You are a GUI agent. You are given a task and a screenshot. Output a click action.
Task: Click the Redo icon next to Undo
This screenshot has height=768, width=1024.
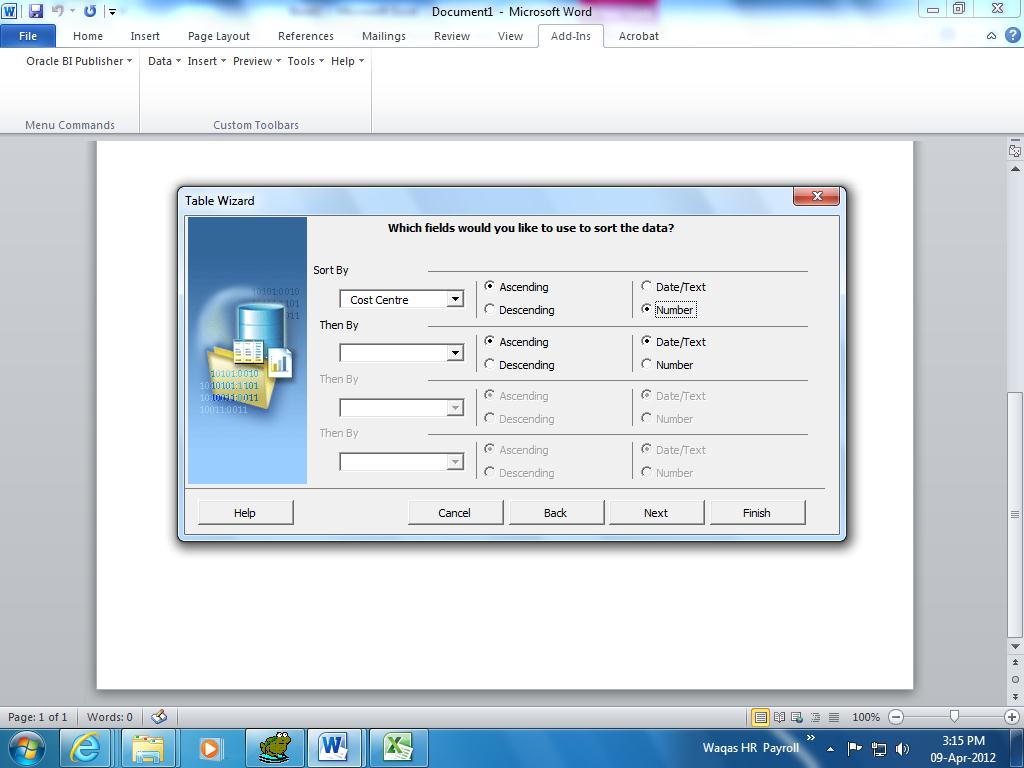[89, 10]
